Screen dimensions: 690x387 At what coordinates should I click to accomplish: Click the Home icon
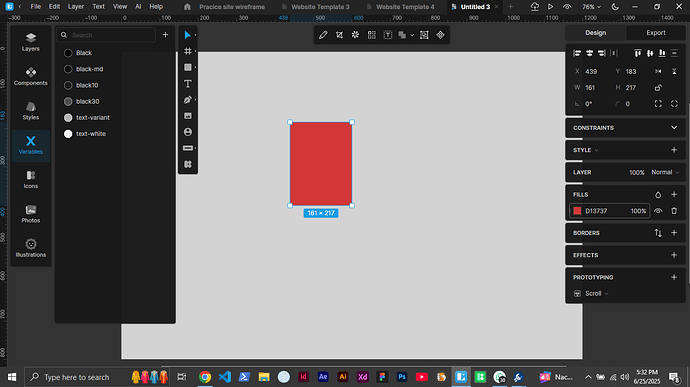pos(187,7)
